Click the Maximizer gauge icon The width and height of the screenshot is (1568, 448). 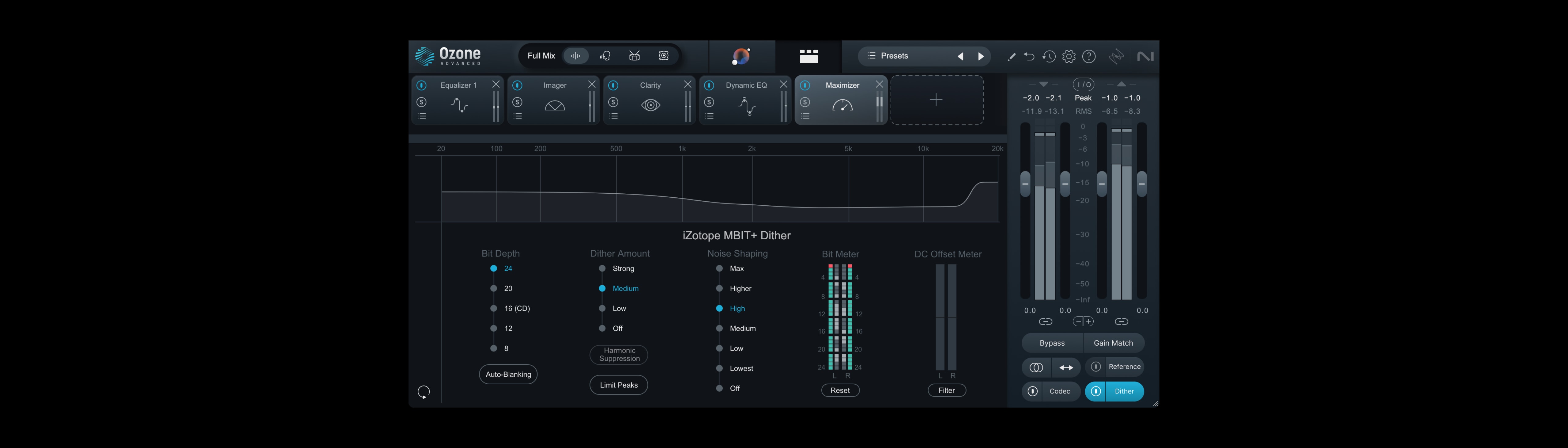pyautogui.click(x=842, y=105)
